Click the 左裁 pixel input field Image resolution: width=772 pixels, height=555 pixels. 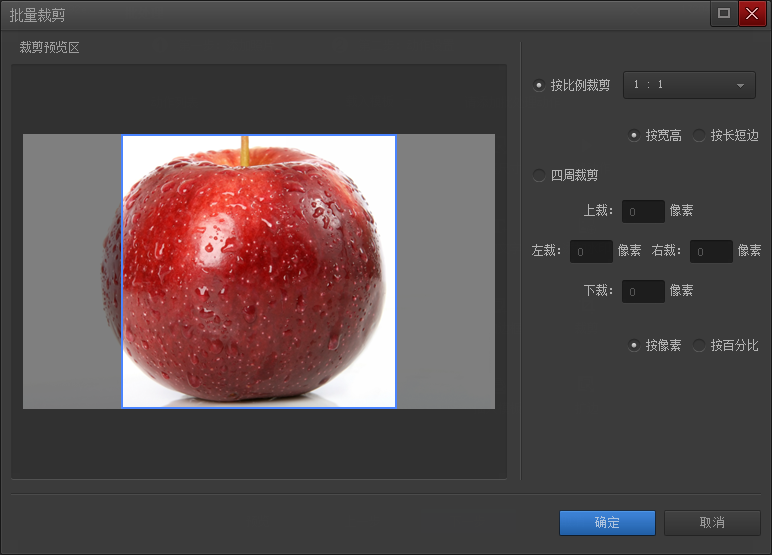pyautogui.click(x=591, y=251)
